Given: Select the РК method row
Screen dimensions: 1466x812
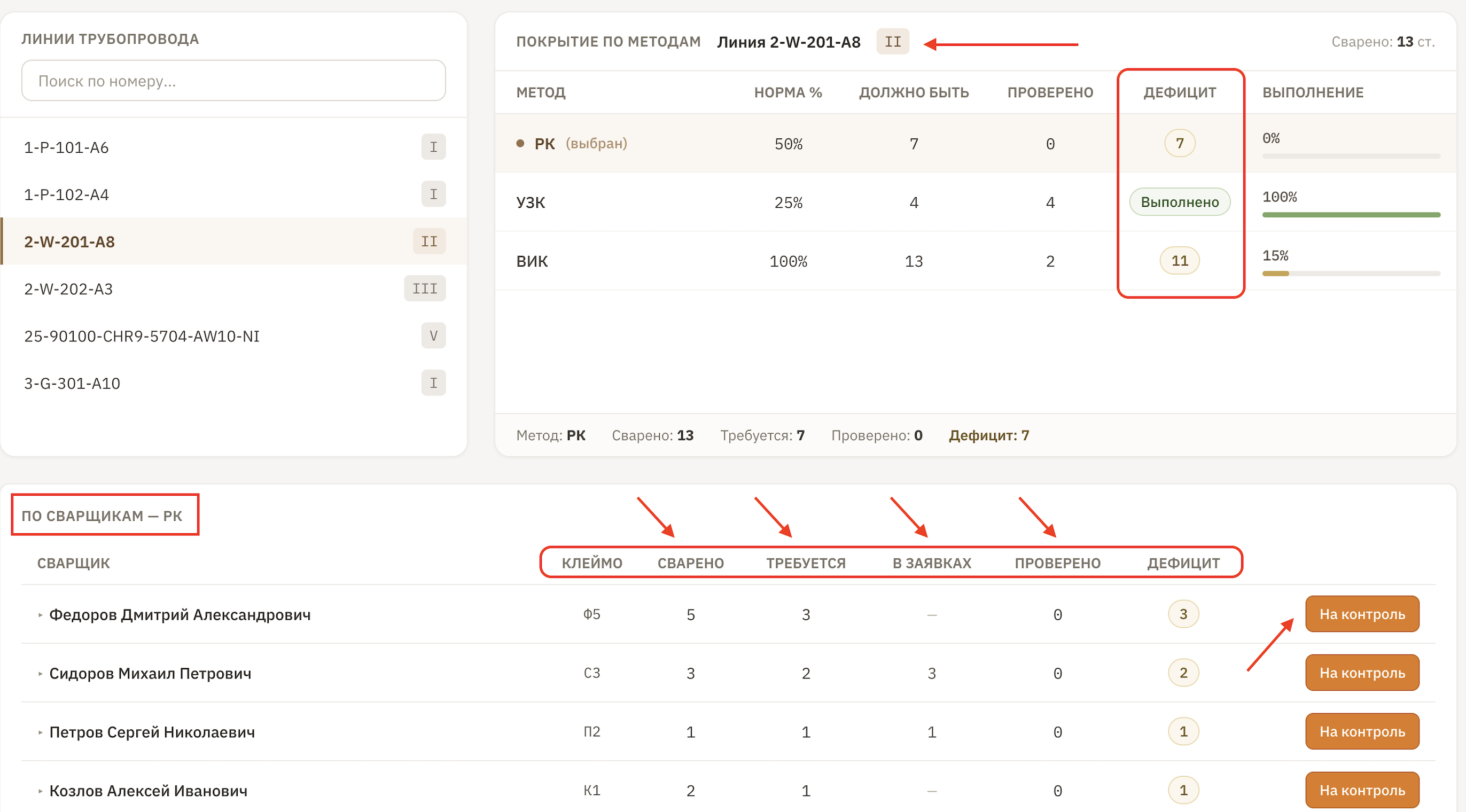Looking at the screenshot, I should [976, 143].
